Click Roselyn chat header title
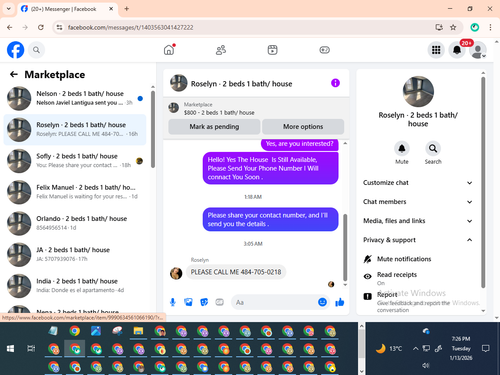Image resolution: width=500 pixels, height=375 pixels. click(x=241, y=84)
